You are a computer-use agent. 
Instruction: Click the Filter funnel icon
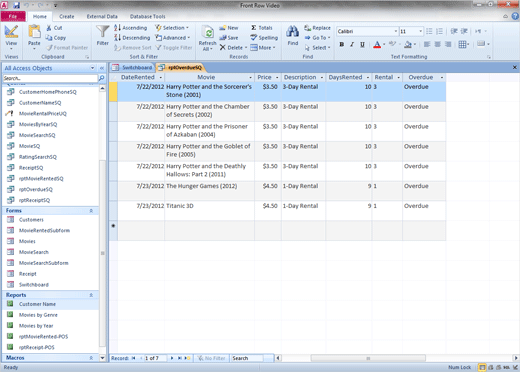coord(102,32)
